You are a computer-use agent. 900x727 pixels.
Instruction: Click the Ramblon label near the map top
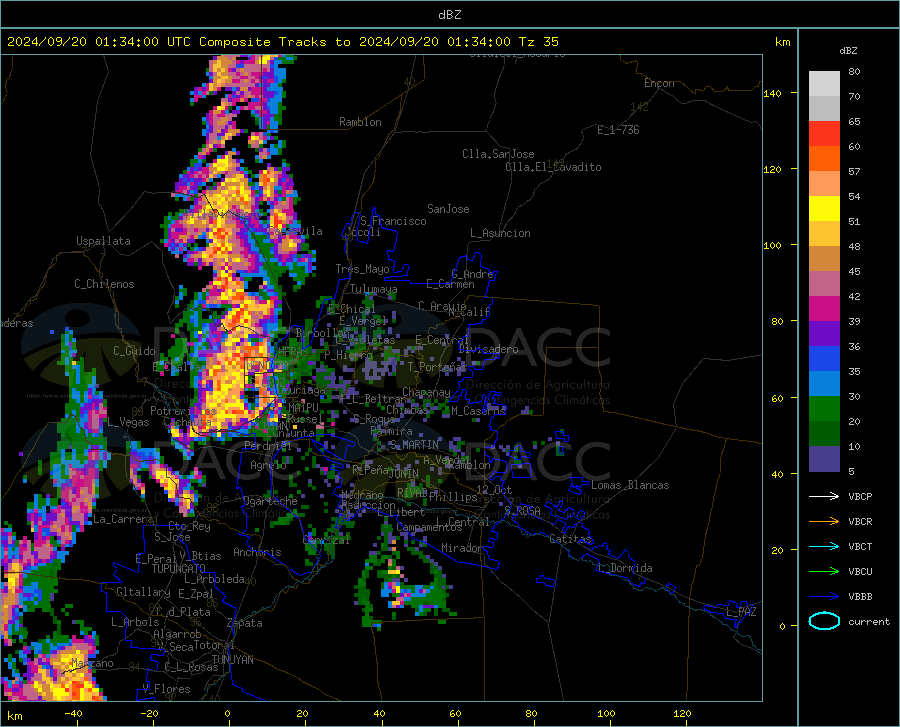(x=360, y=122)
